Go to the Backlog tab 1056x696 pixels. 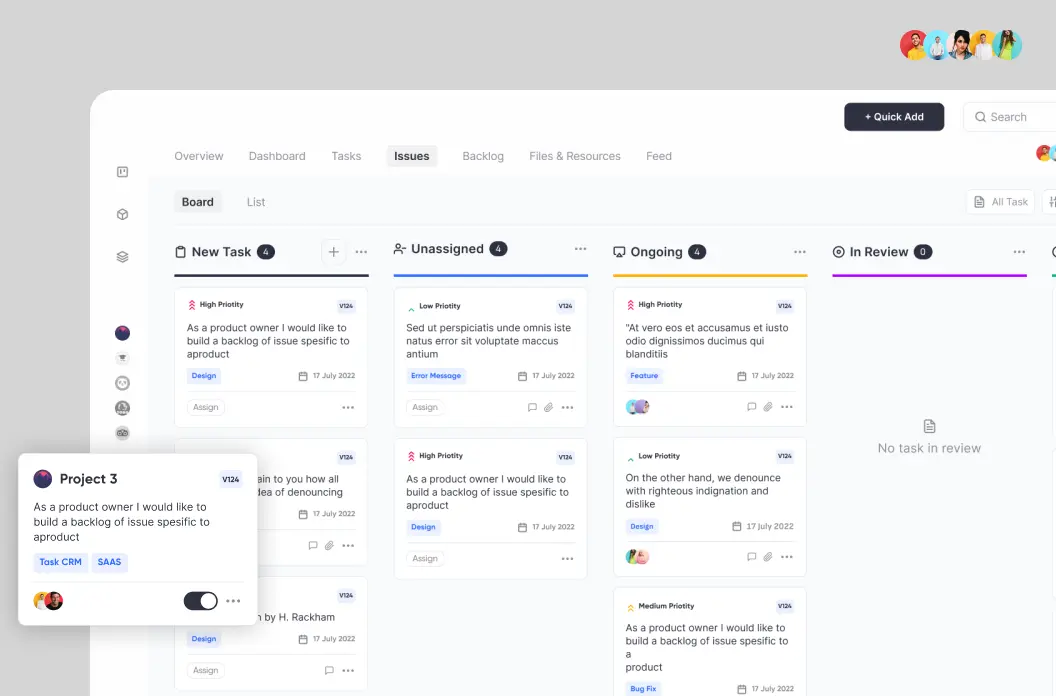pyautogui.click(x=483, y=156)
